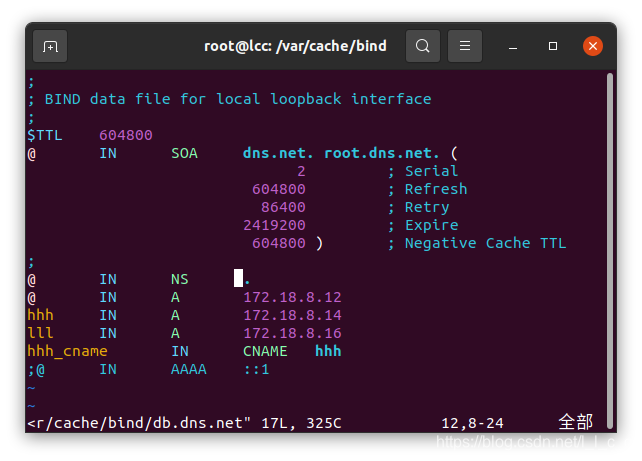Click the Retry value 86400
The height and width of the screenshot is (461, 642).
coord(283,207)
